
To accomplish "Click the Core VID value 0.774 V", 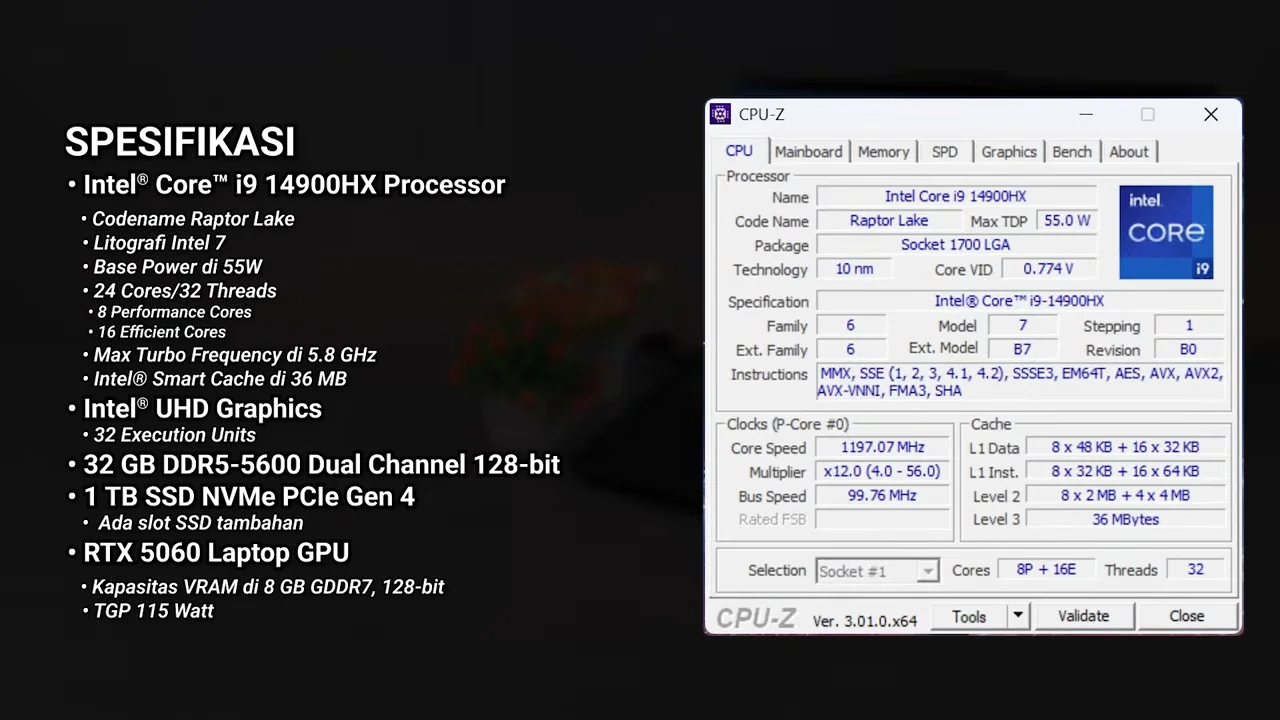I will [1047, 269].
